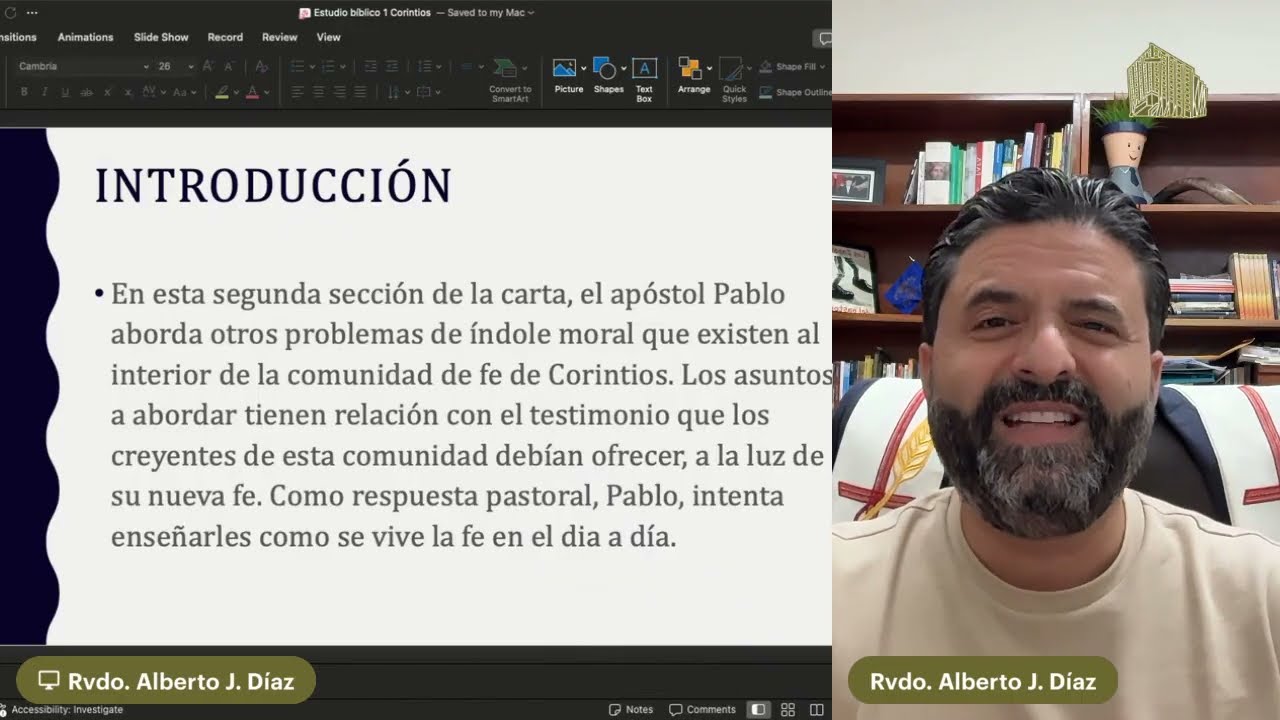Click the Estudio bíblico 1 Corintios document title
The height and width of the screenshot is (720, 1280).
[372, 13]
